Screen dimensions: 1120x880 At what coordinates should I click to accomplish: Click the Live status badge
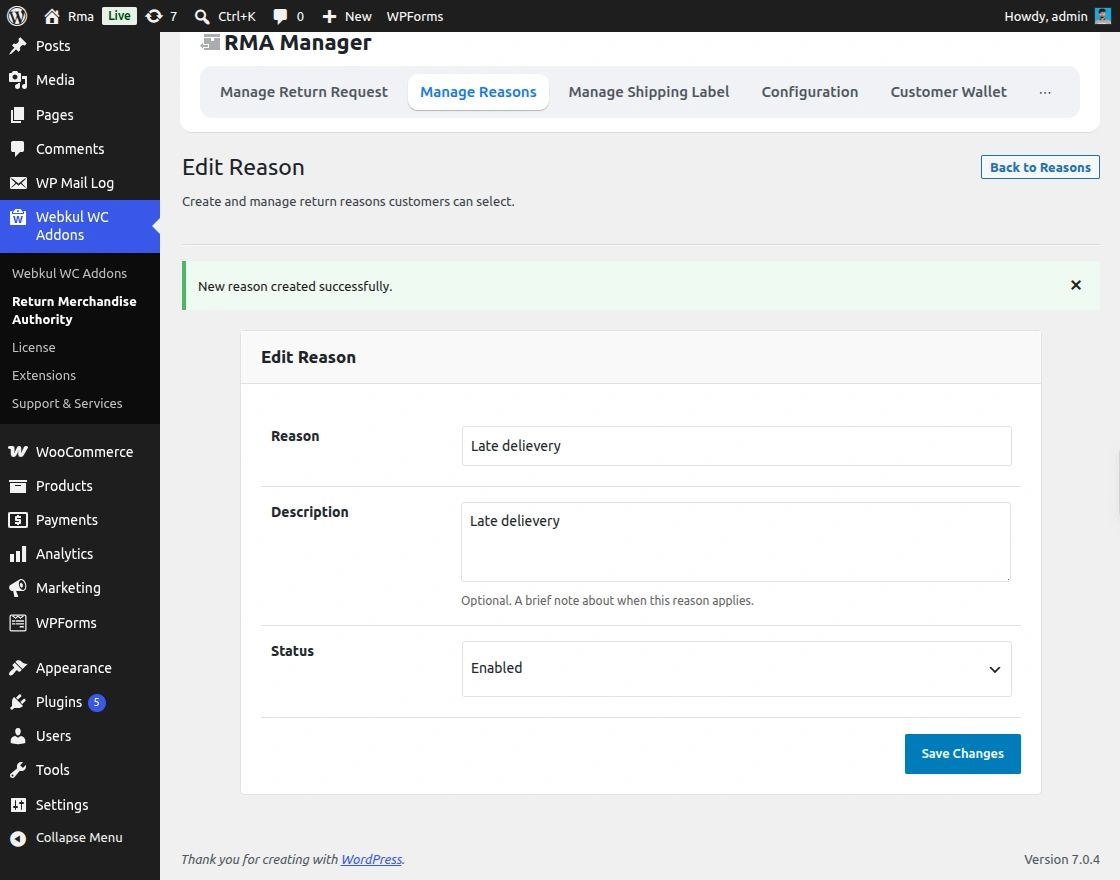[x=119, y=16]
